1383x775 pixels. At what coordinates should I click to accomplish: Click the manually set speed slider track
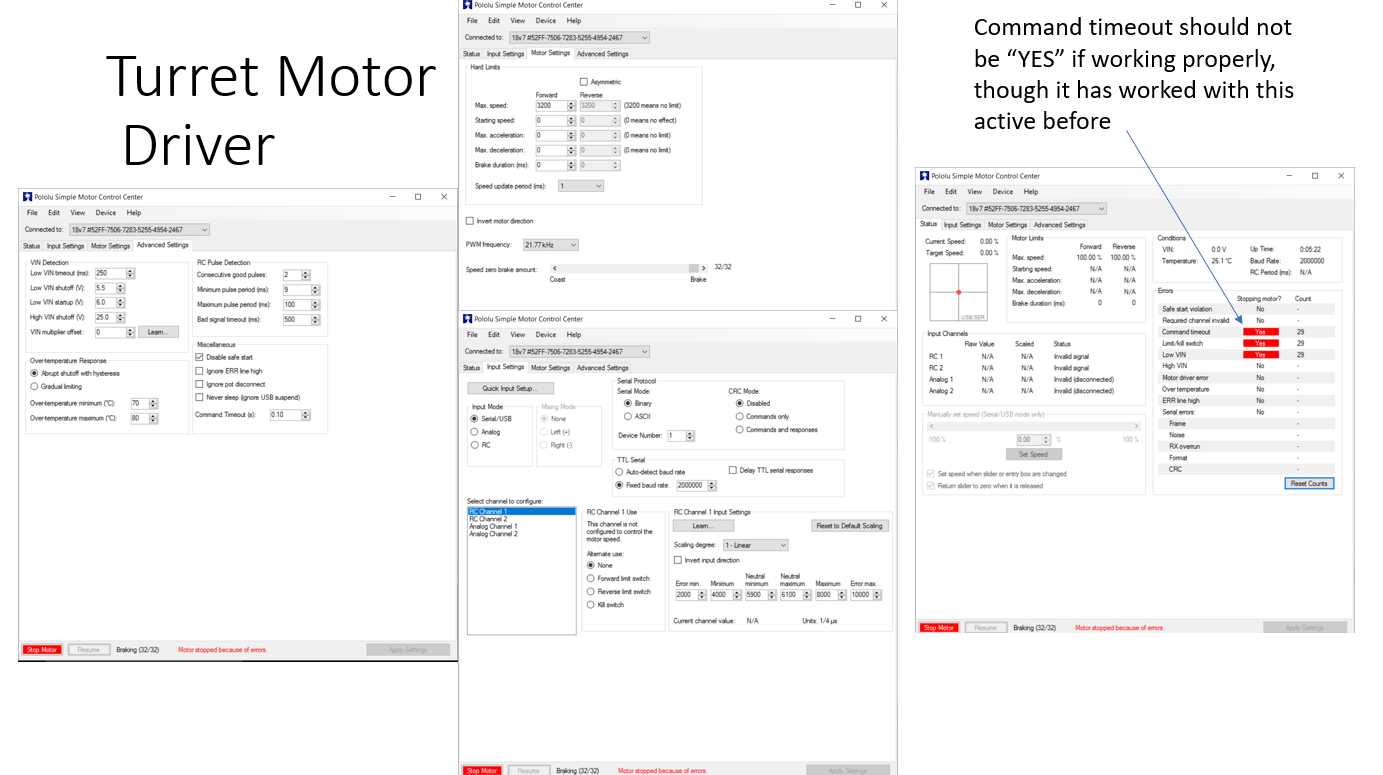pyautogui.click(x=1033, y=426)
